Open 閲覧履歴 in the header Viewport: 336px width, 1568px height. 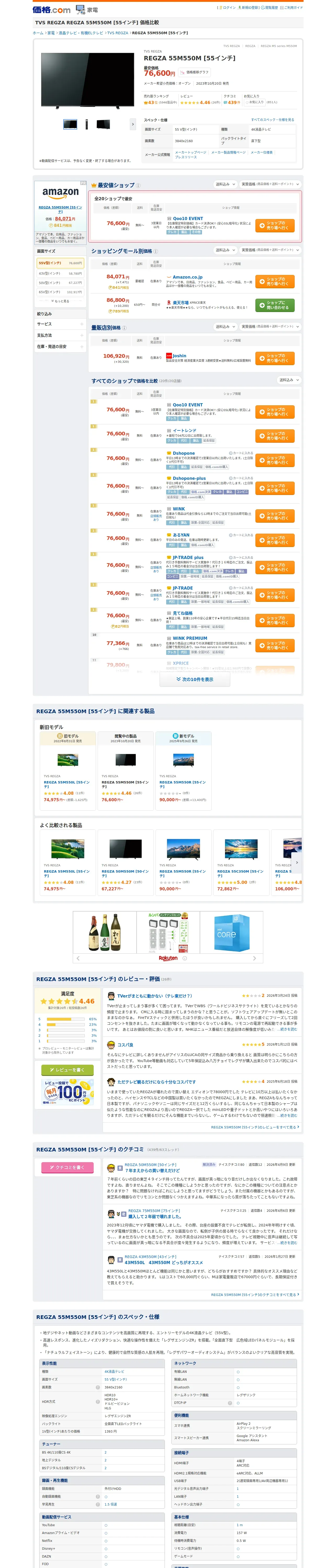tap(270, 8)
